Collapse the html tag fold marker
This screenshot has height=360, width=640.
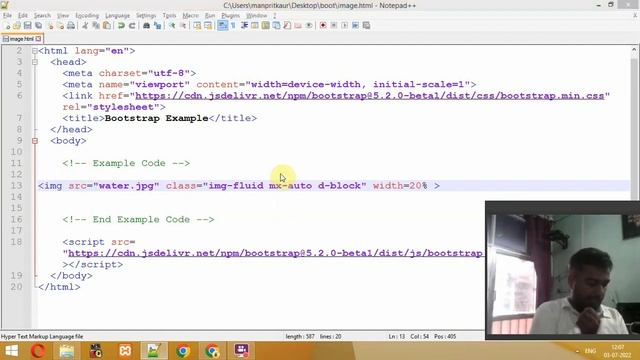click(x=35, y=51)
